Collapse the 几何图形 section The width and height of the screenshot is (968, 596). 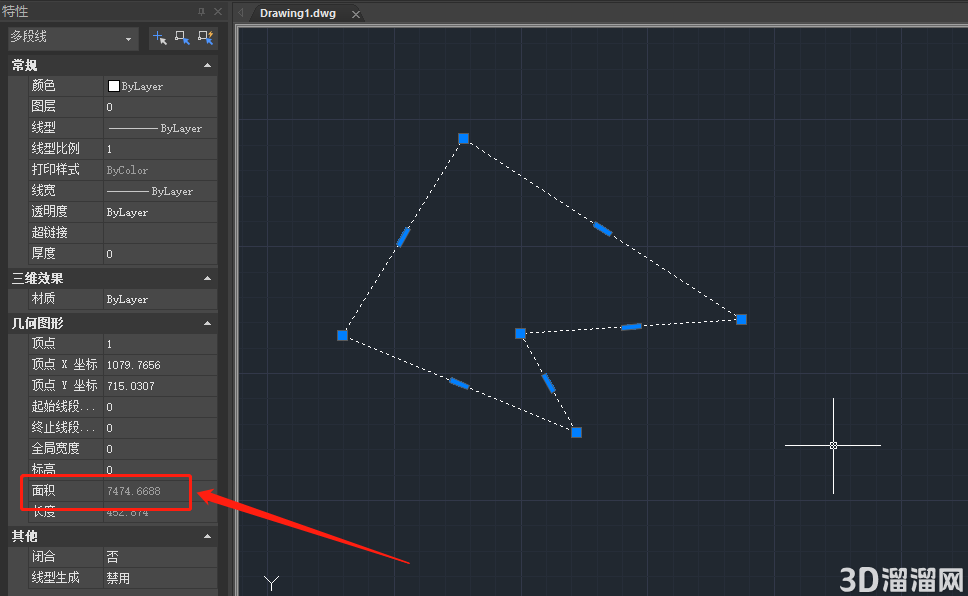(x=207, y=324)
